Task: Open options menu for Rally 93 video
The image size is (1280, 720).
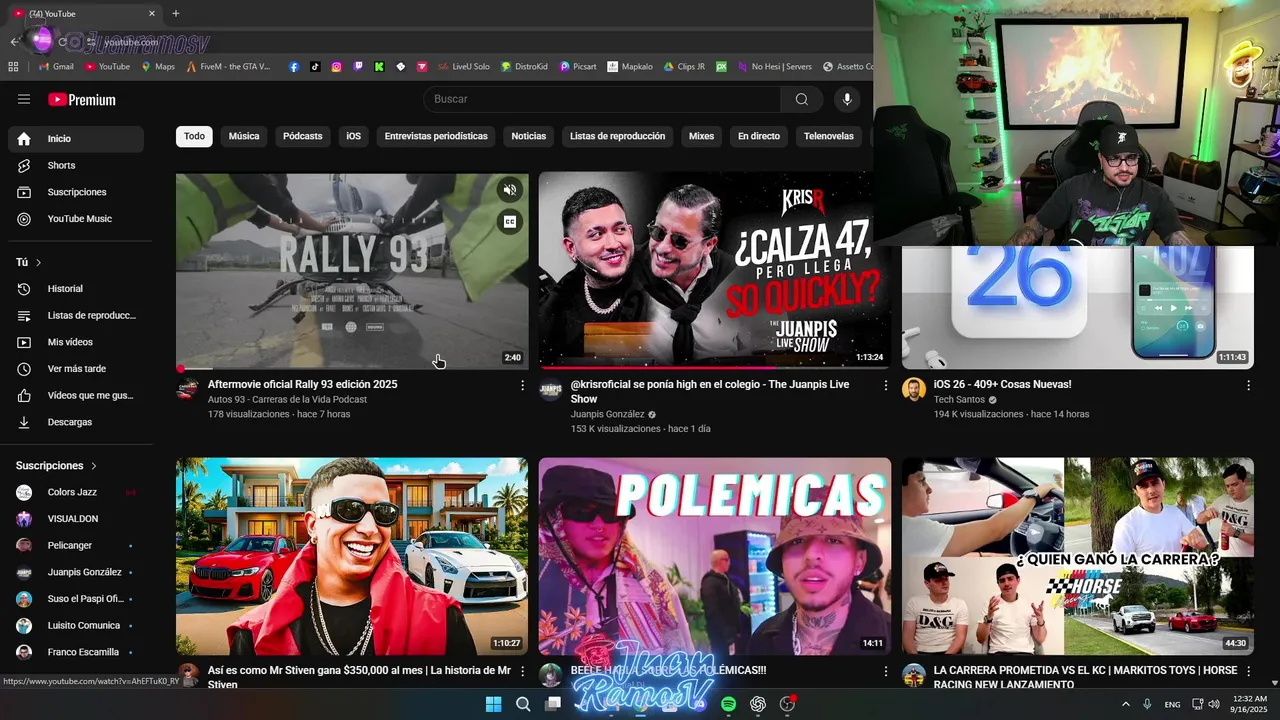Action: pos(522,385)
